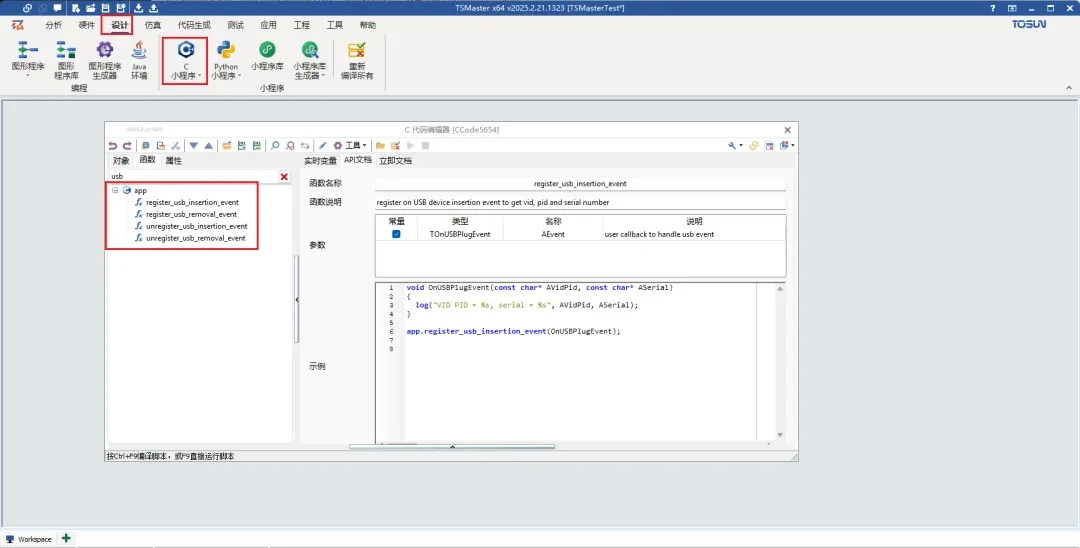Open the 图形程序生成器 icon
Screen dimensions: 1080x548
[x=105, y=51]
